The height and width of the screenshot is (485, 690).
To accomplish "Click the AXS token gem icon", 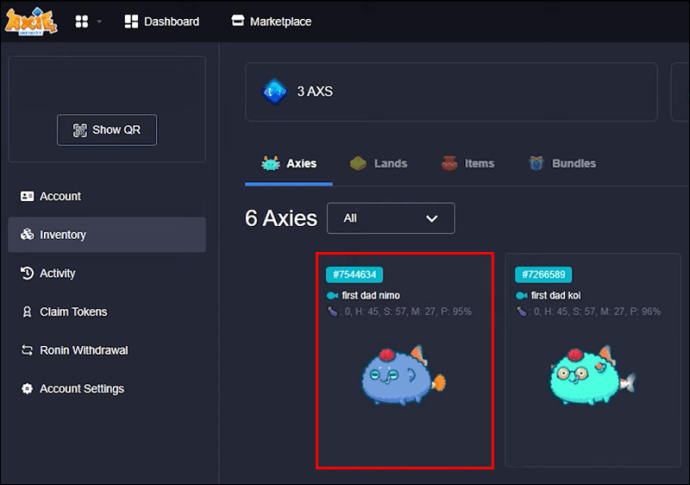I will click(274, 92).
